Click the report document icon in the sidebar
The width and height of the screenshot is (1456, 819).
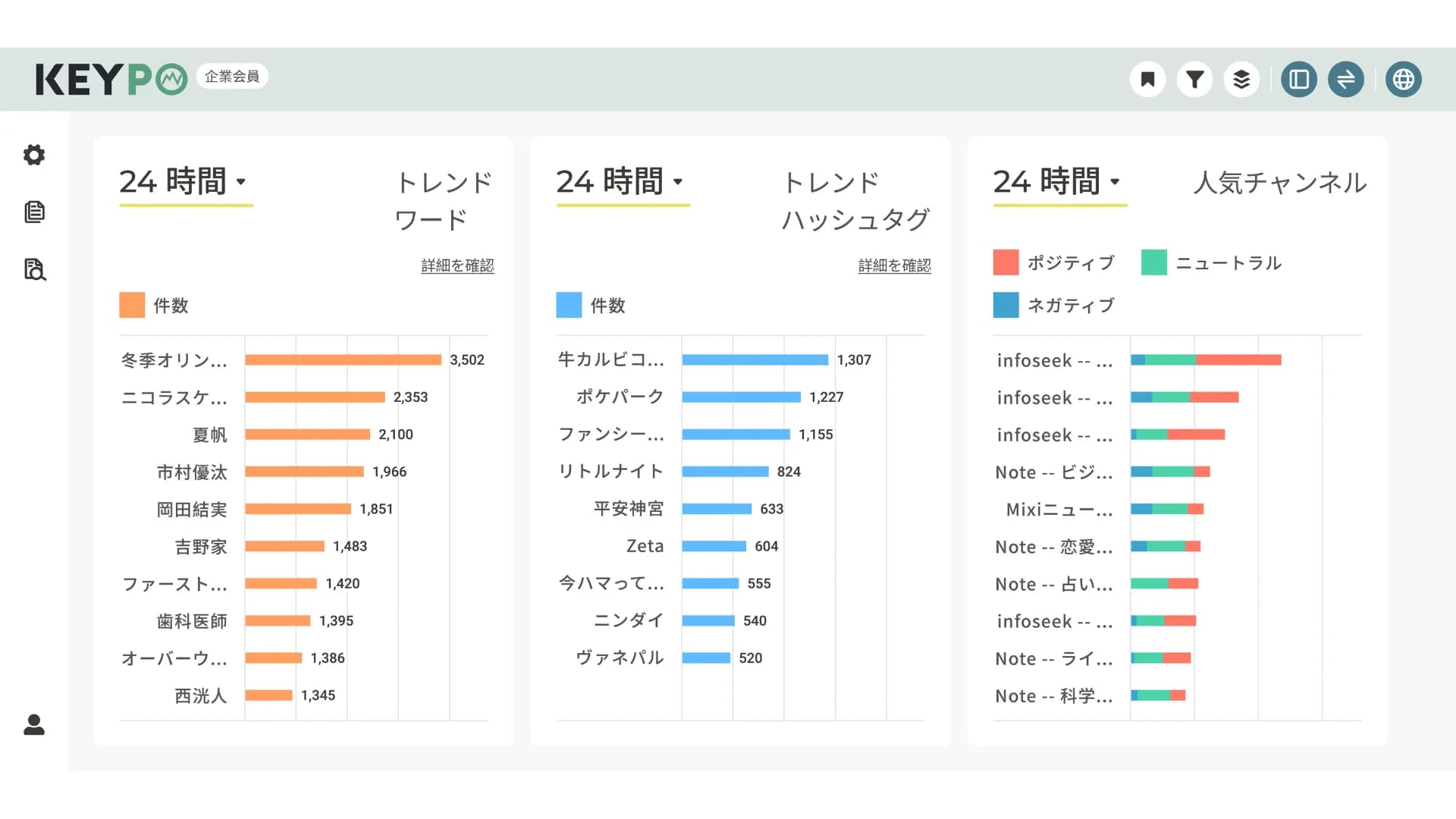33,212
